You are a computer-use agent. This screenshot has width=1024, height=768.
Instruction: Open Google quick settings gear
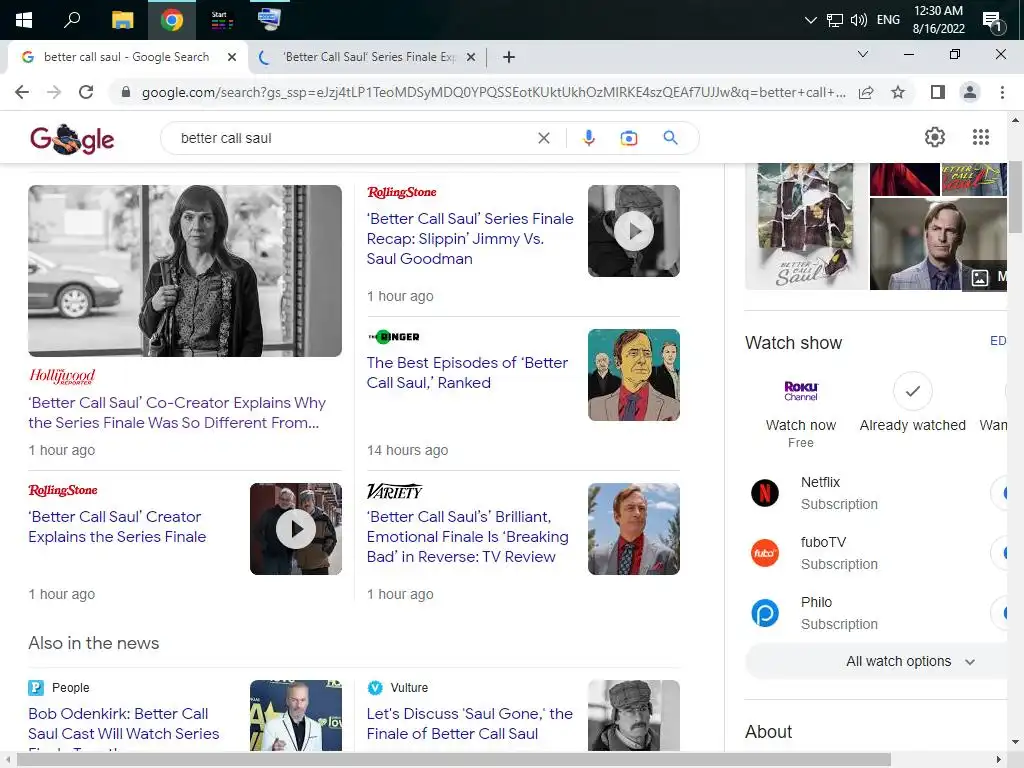[935, 137]
